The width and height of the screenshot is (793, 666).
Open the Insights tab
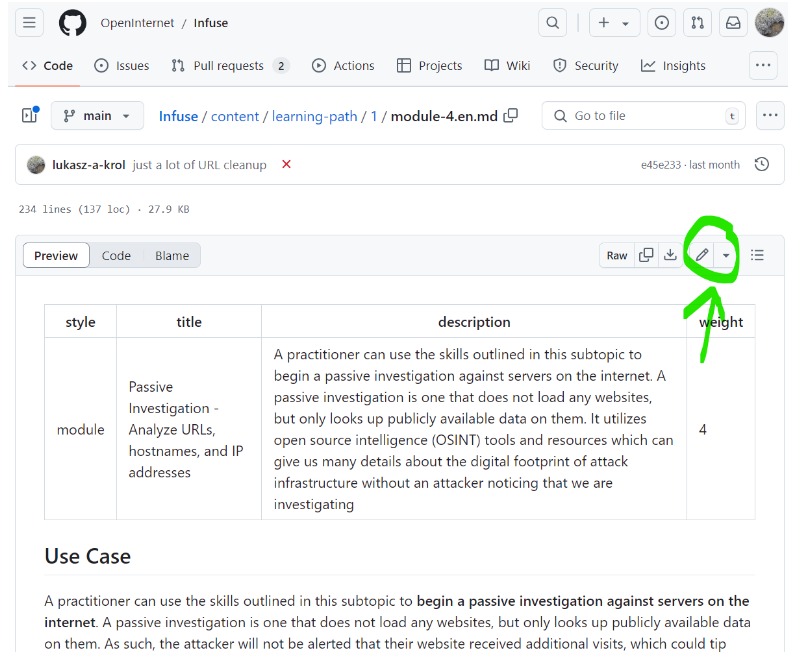(673, 66)
